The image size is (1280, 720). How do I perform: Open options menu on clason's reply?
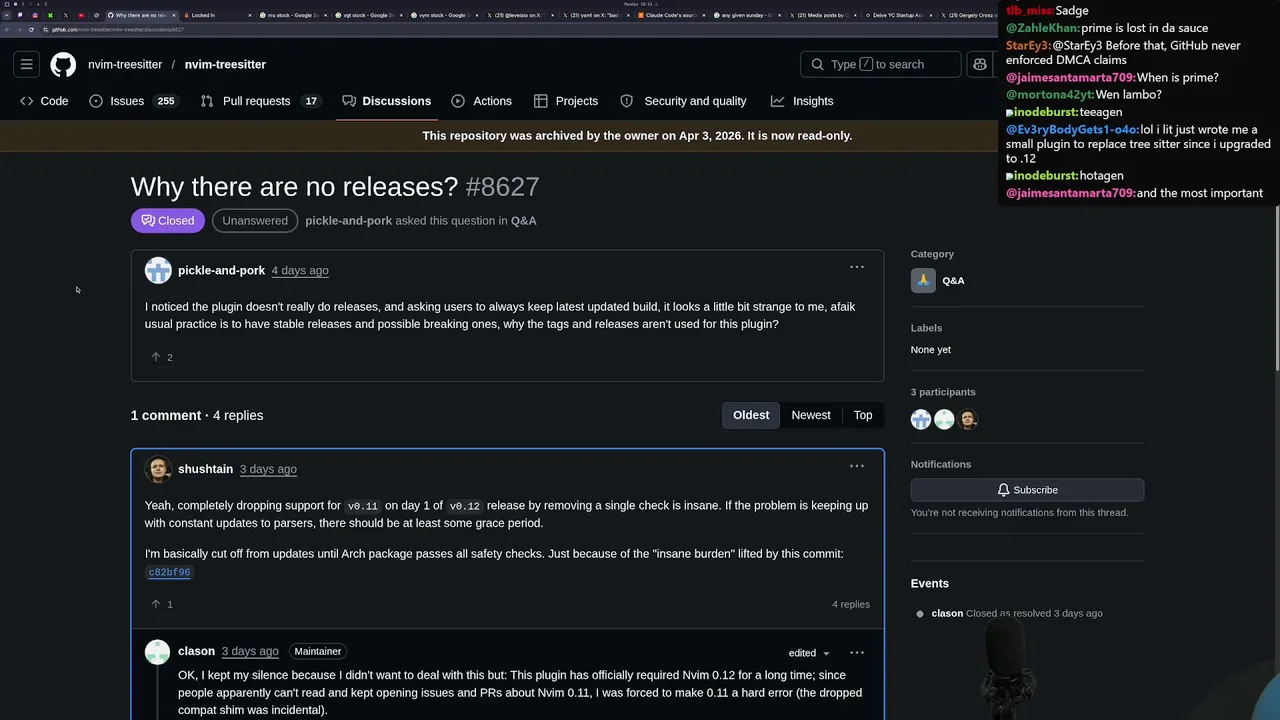pyautogui.click(x=857, y=652)
